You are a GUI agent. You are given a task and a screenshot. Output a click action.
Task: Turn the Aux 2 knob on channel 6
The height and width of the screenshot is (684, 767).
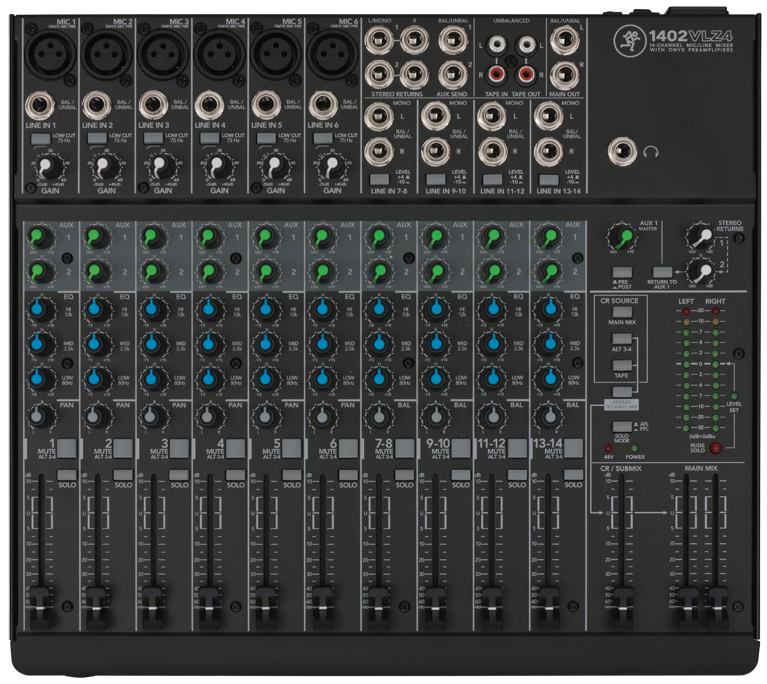click(x=323, y=272)
